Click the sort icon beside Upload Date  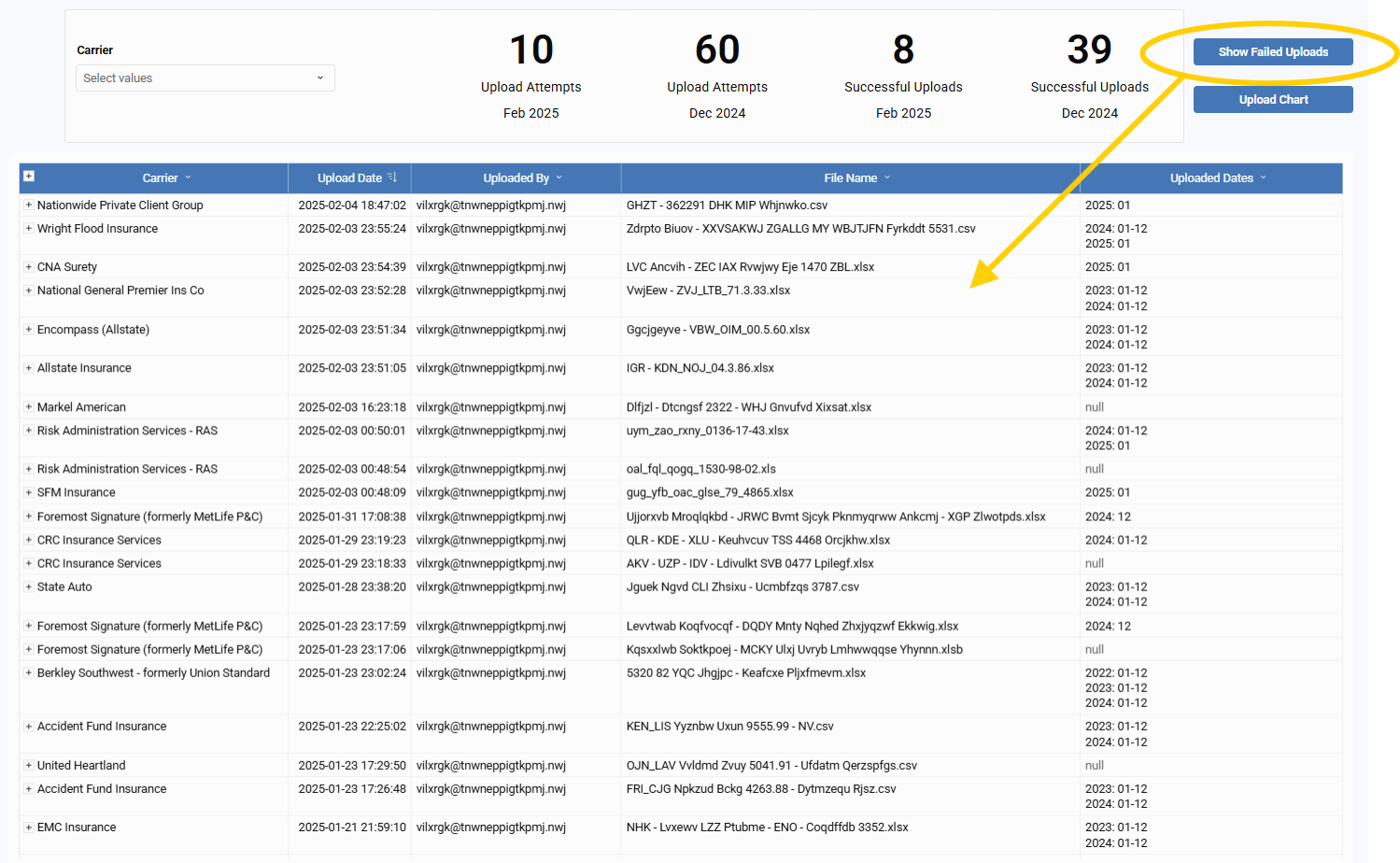pos(392,177)
